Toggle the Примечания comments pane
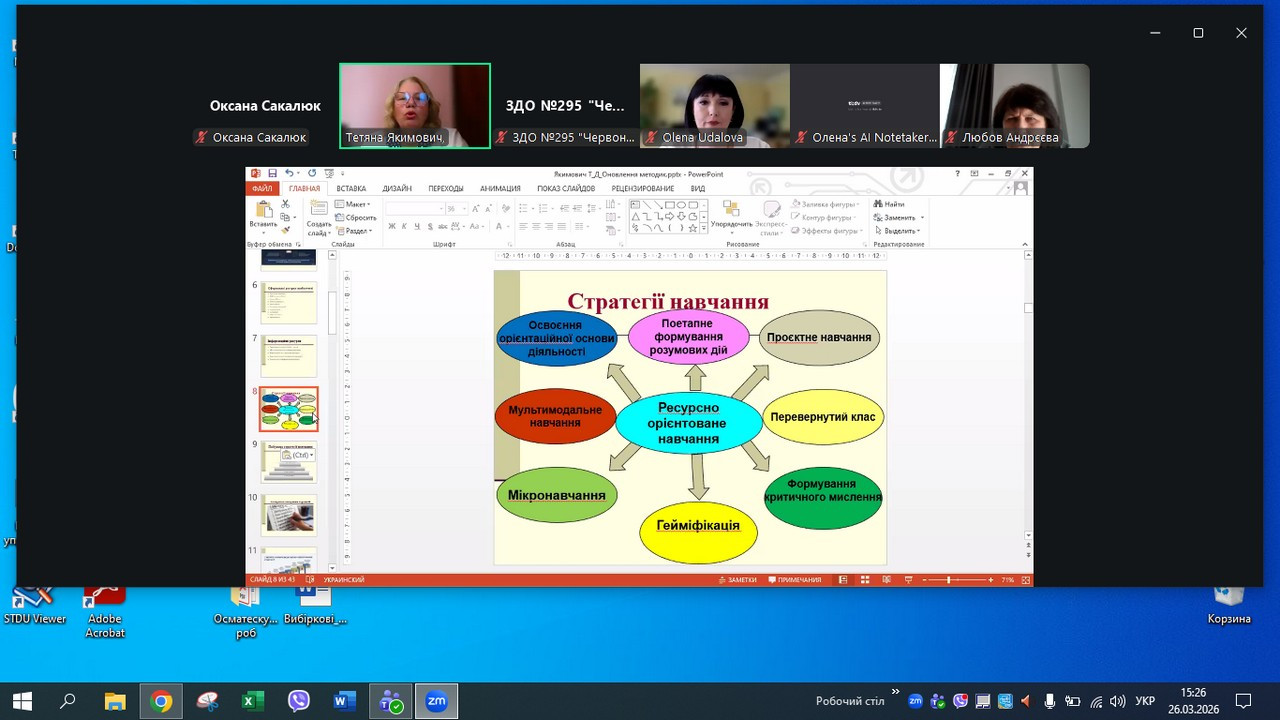1280x720 pixels. (794, 580)
